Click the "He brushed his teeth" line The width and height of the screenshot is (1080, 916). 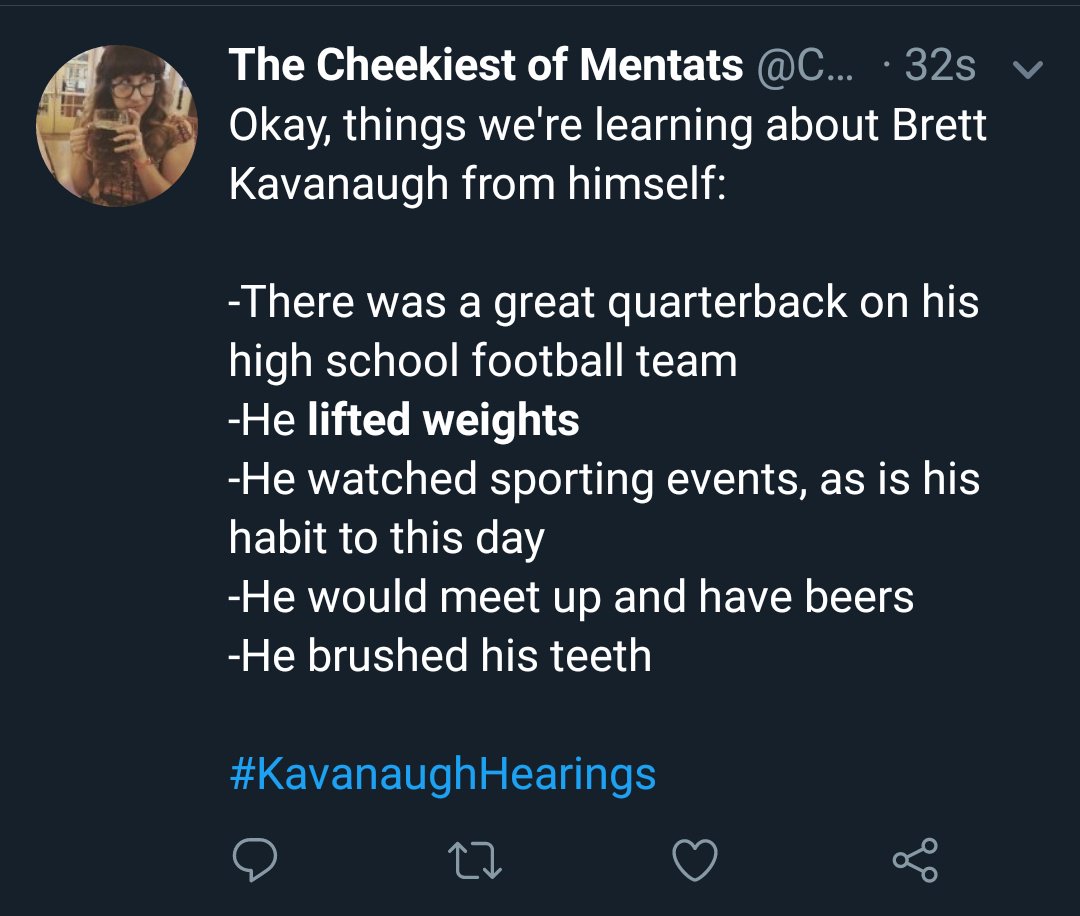click(440, 656)
